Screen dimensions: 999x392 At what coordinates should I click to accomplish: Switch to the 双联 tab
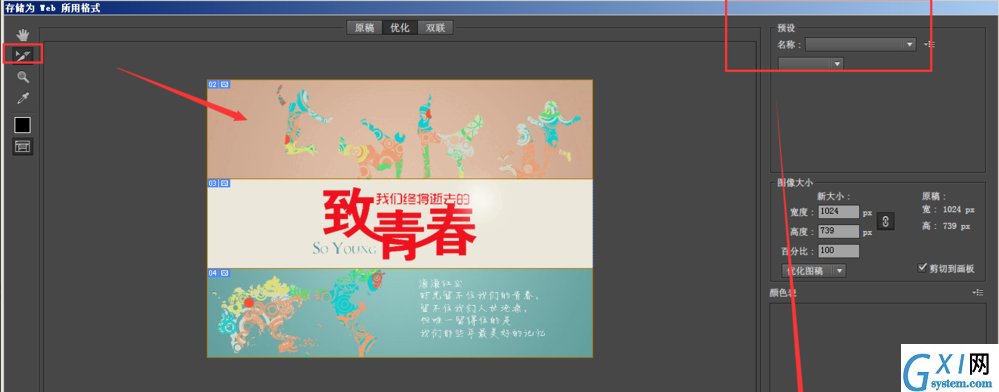tap(435, 27)
